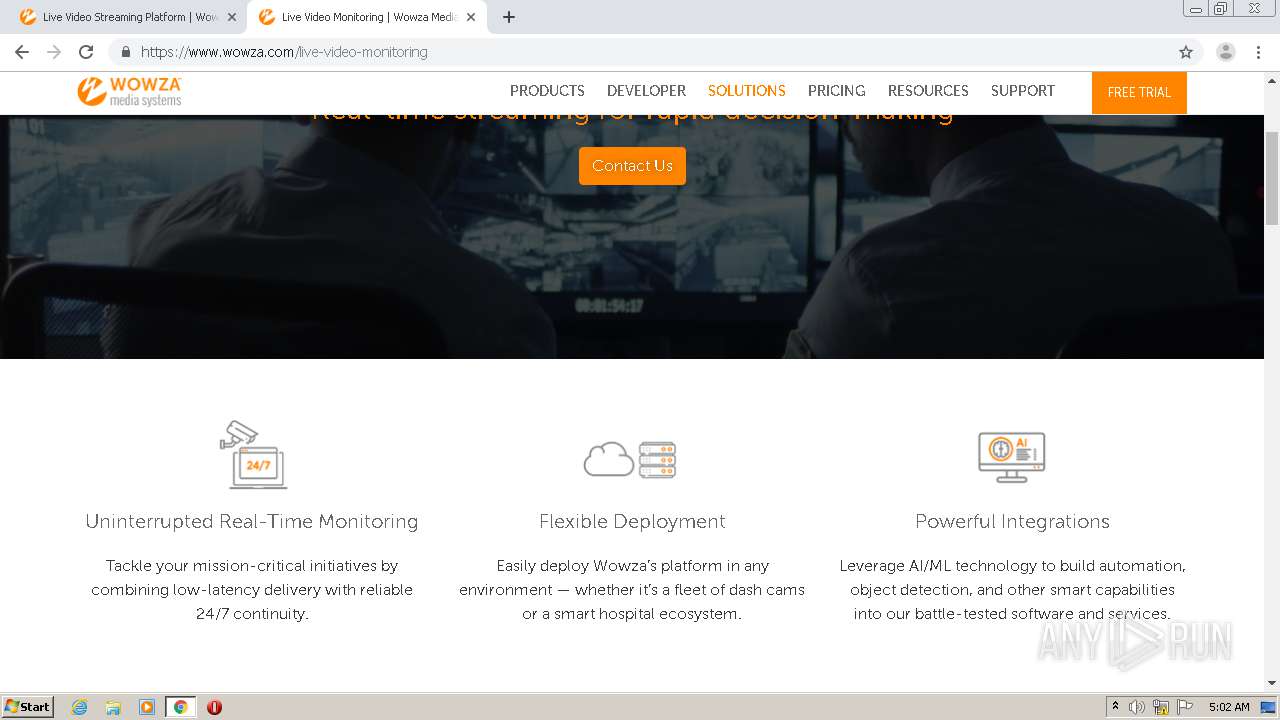Click the scrollbar down arrow
The height and width of the screenshot is (720, 1280).
(1272, 683)
